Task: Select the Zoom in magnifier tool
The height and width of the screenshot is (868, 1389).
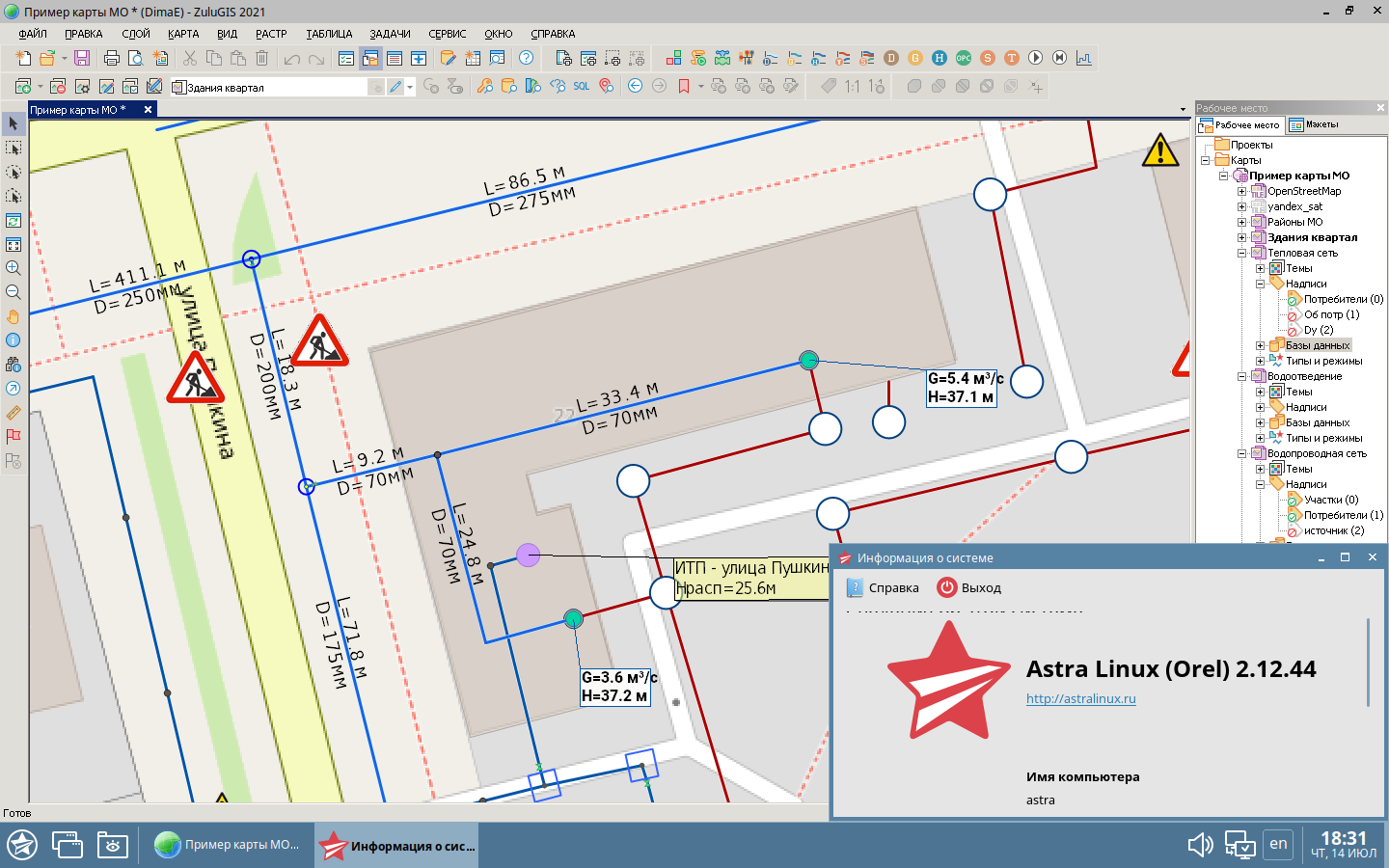Action: pos(14,268)
